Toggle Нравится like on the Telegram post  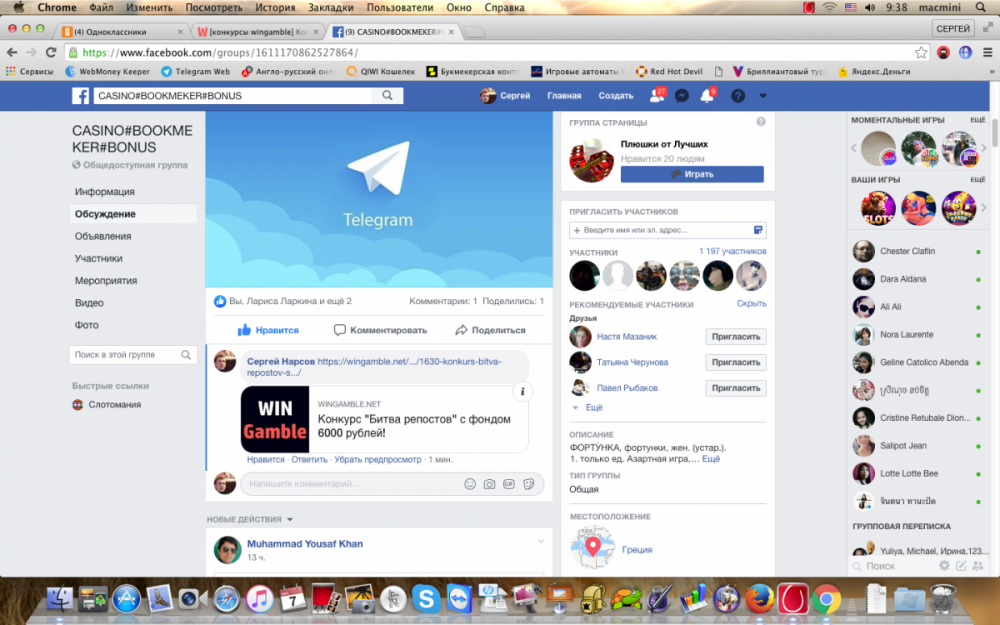[x=268, y=330]
